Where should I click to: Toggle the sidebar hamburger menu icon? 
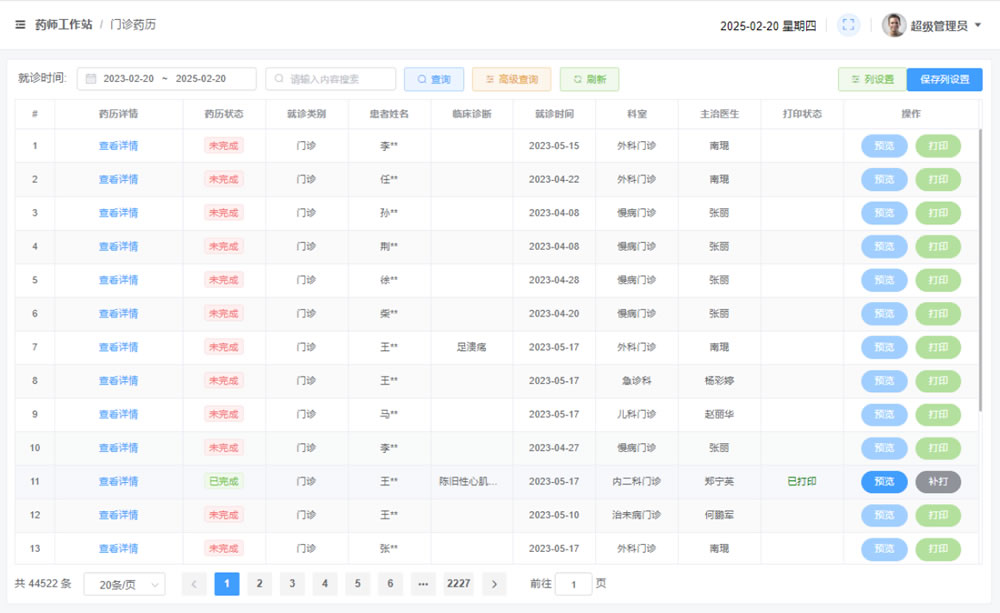[x=20, y=25]
